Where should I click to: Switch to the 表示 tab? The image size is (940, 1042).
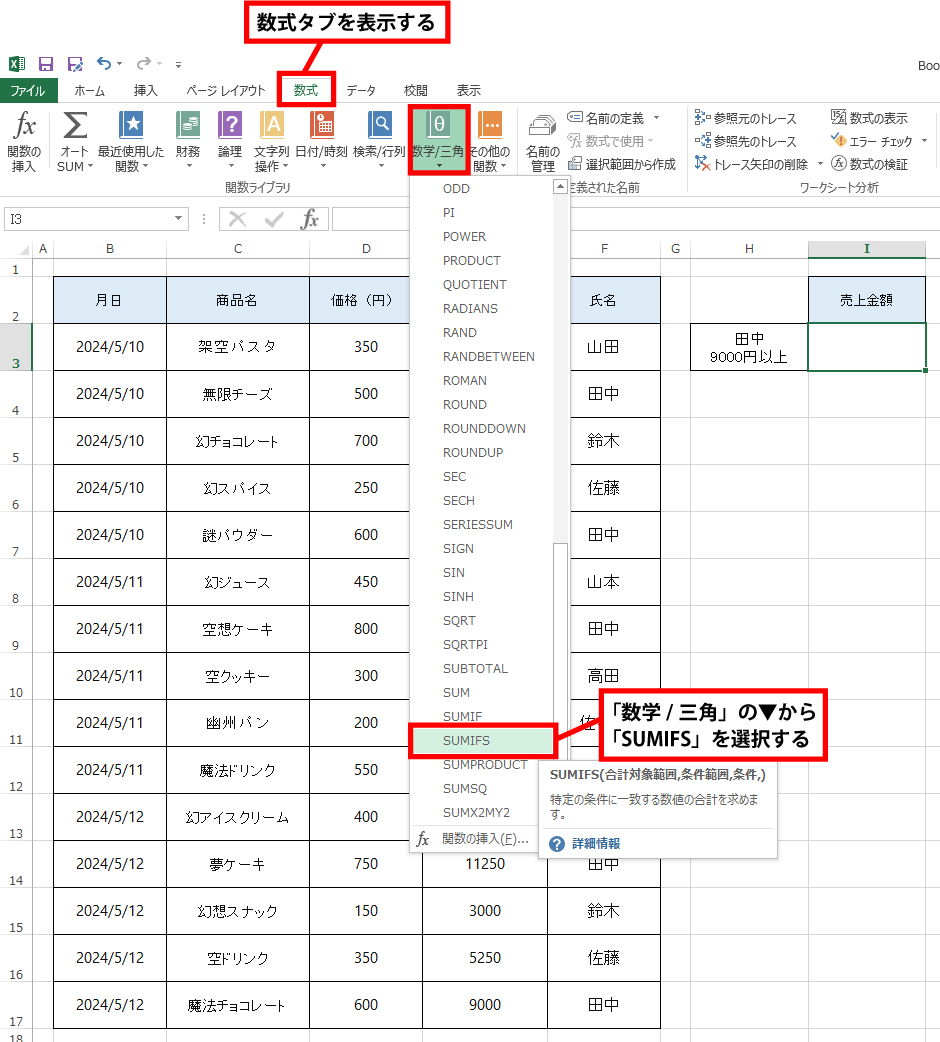coord(468,90)
